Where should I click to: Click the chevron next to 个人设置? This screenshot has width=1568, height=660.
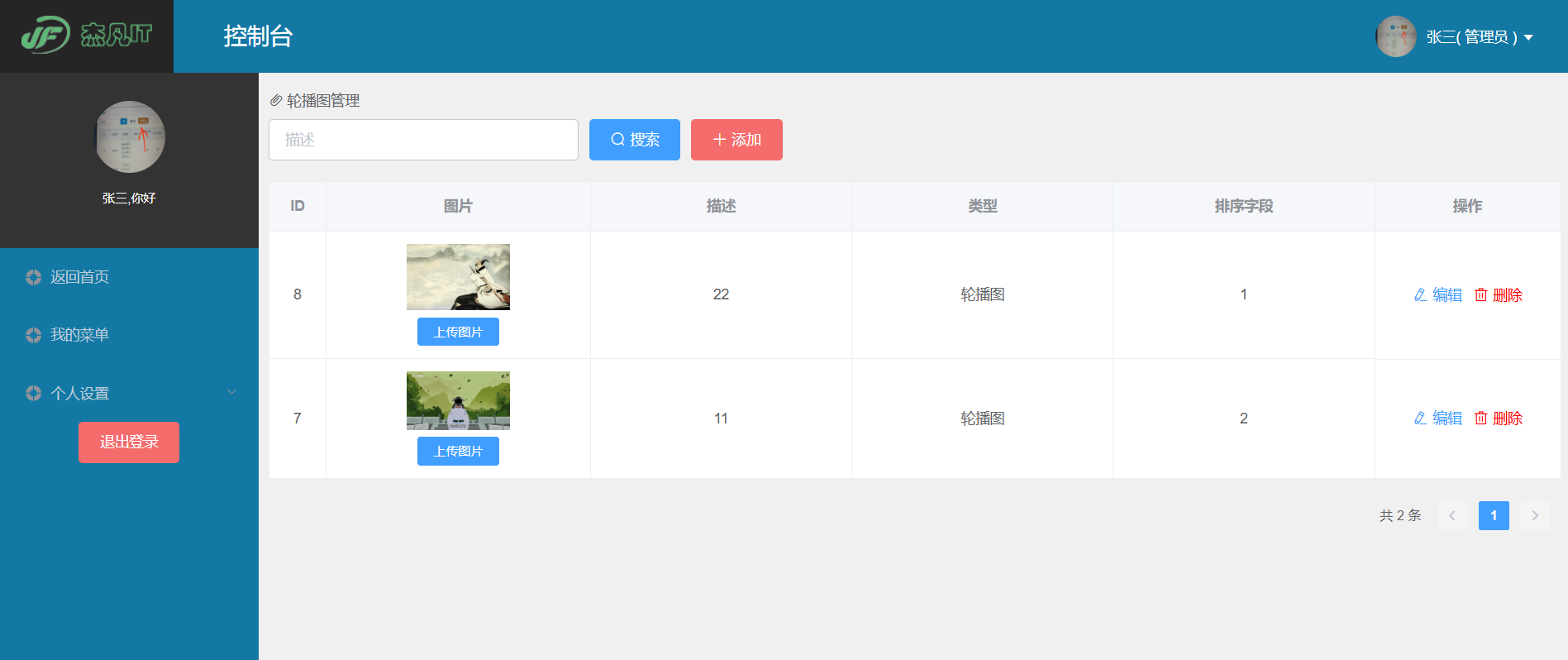[x=231, y=392]
